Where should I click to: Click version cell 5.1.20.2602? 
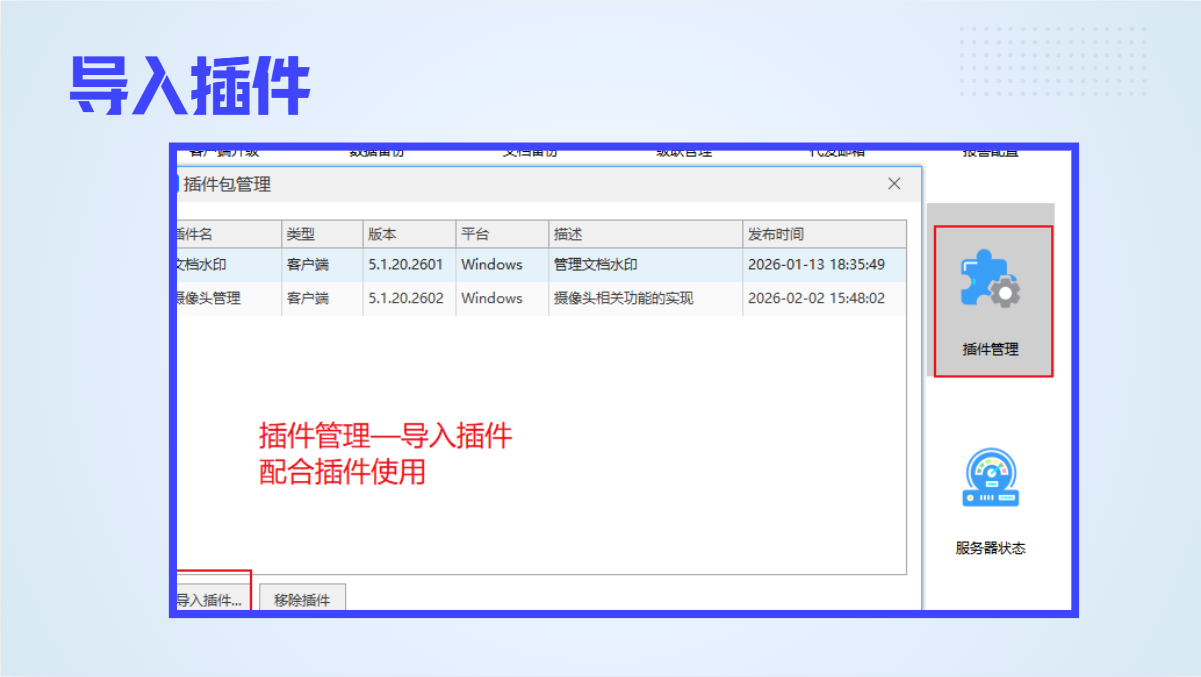click(405, 298)
